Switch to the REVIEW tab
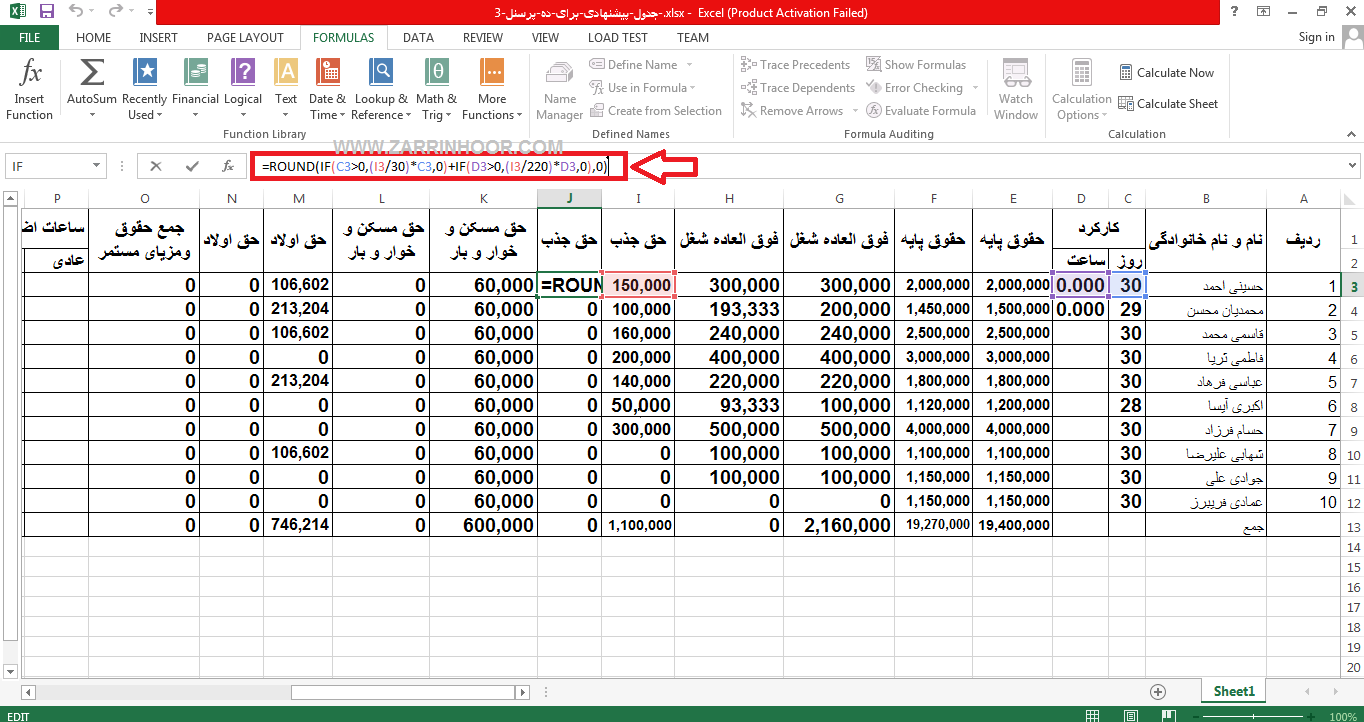This screenshot has height=722, width=1364. tap(483, 38)
